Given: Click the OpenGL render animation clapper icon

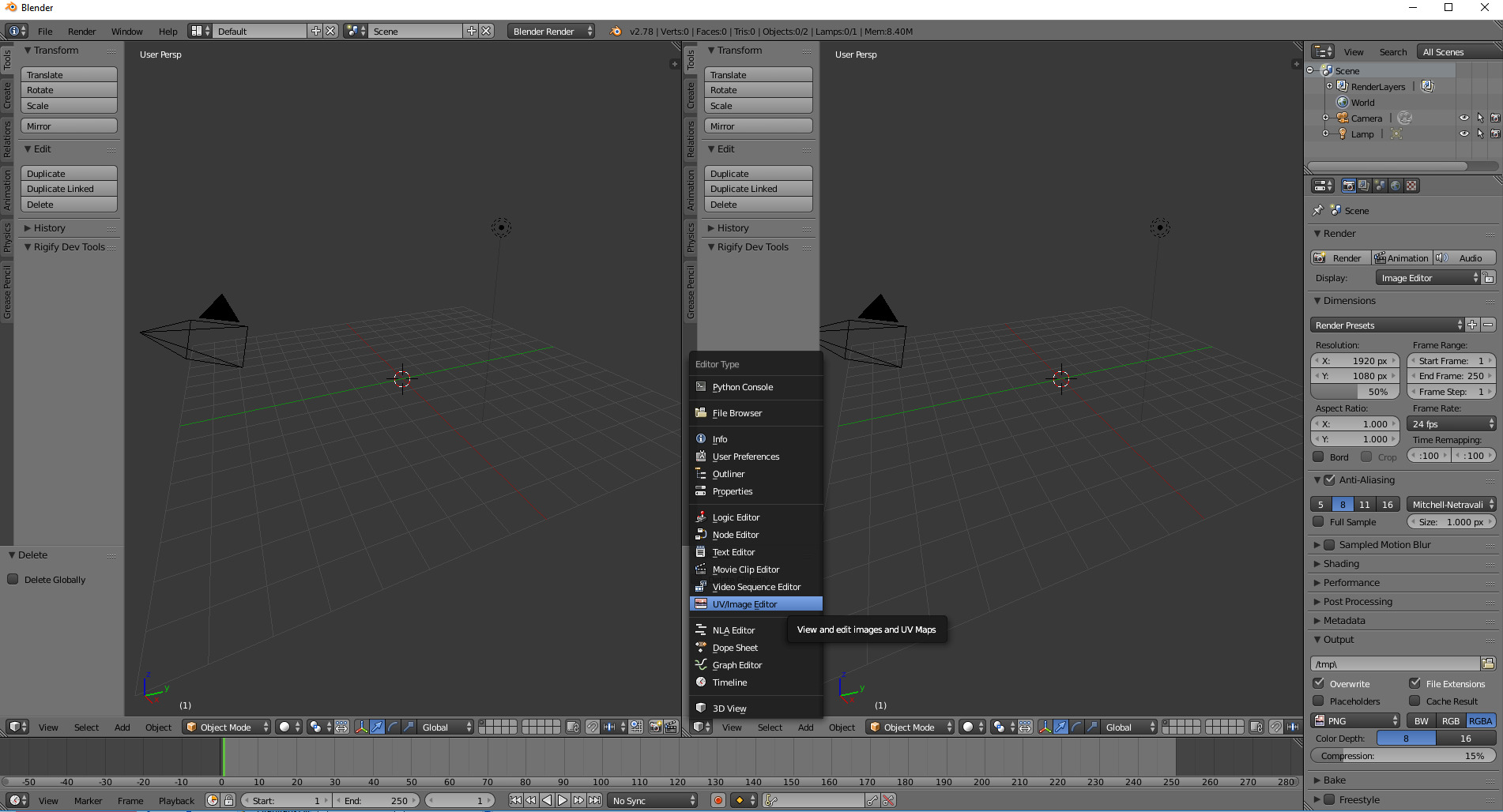Looking at the screenshot, I should (671, 727).
